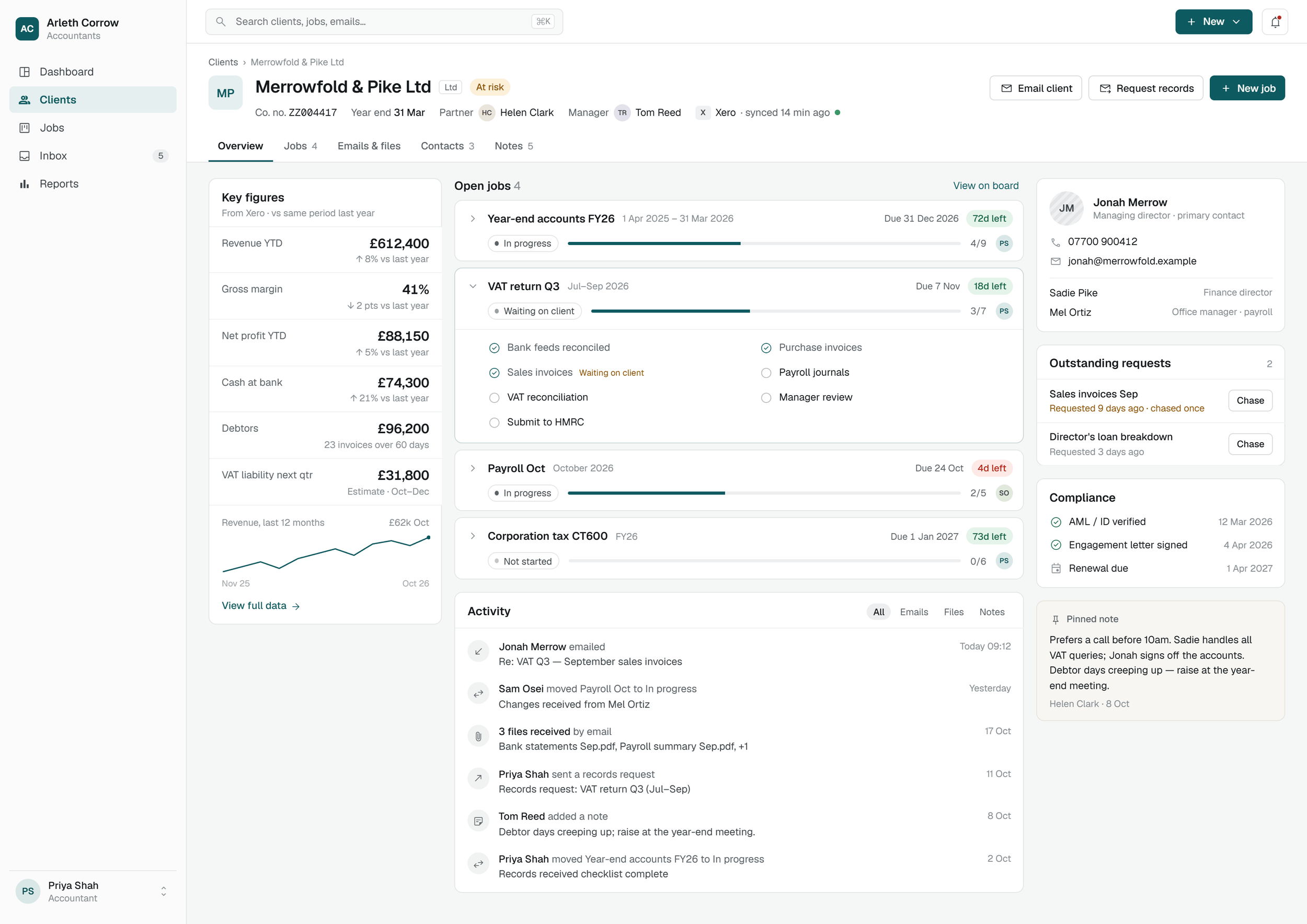Viewport: 1307px width, 924px height.
Task: Click the paperclip icon for 3 files received
Action: 478,736
